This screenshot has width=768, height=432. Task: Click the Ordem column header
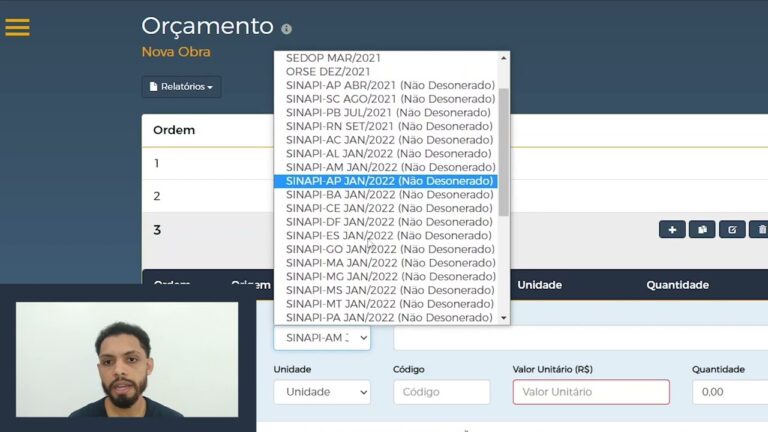point(174,130)
